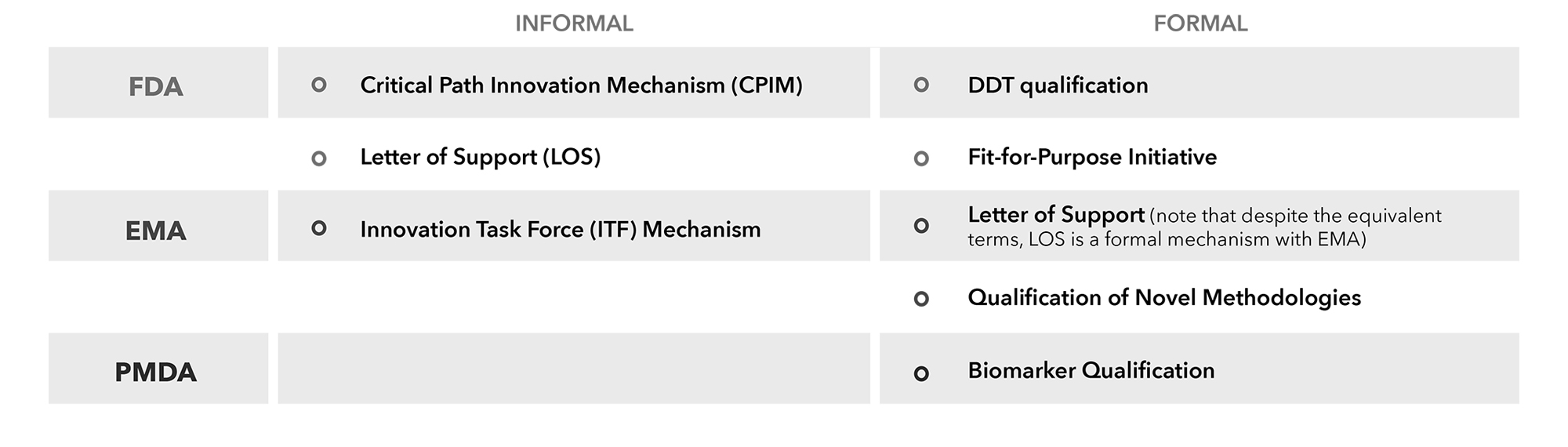Click the empty PMDA informal cell
Viewport: 1568px width, 447px height.
[x=574, y=369]
